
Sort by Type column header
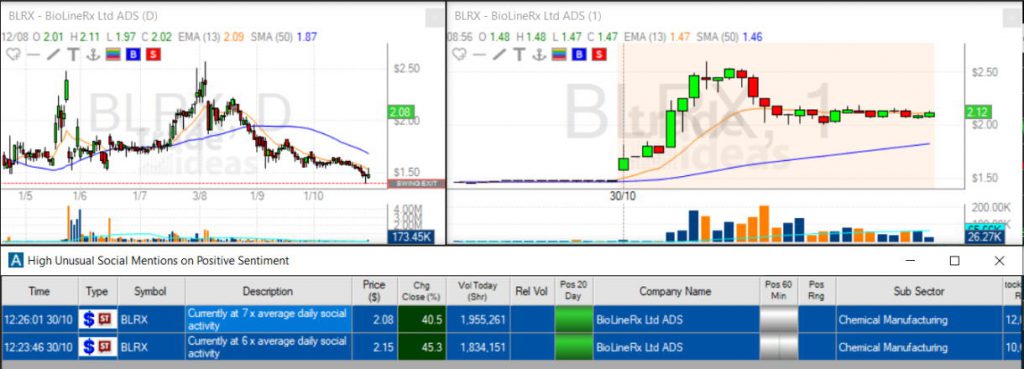[97, 291]
